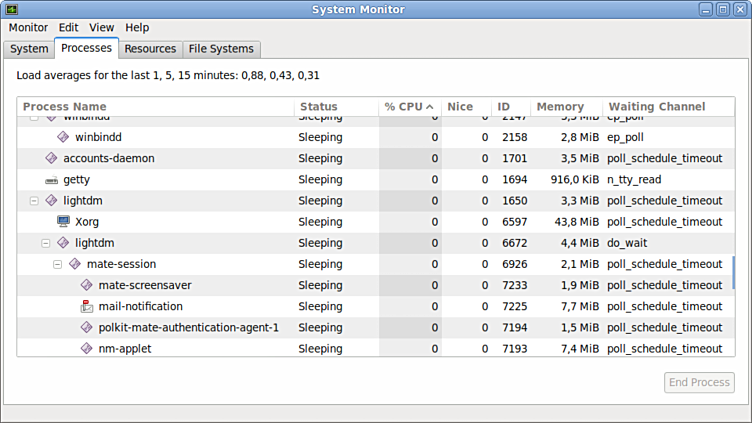This screenshot has height=423, width=752.
Task: Collapse the top-level lightdm tree node
Action: point(34,201)
